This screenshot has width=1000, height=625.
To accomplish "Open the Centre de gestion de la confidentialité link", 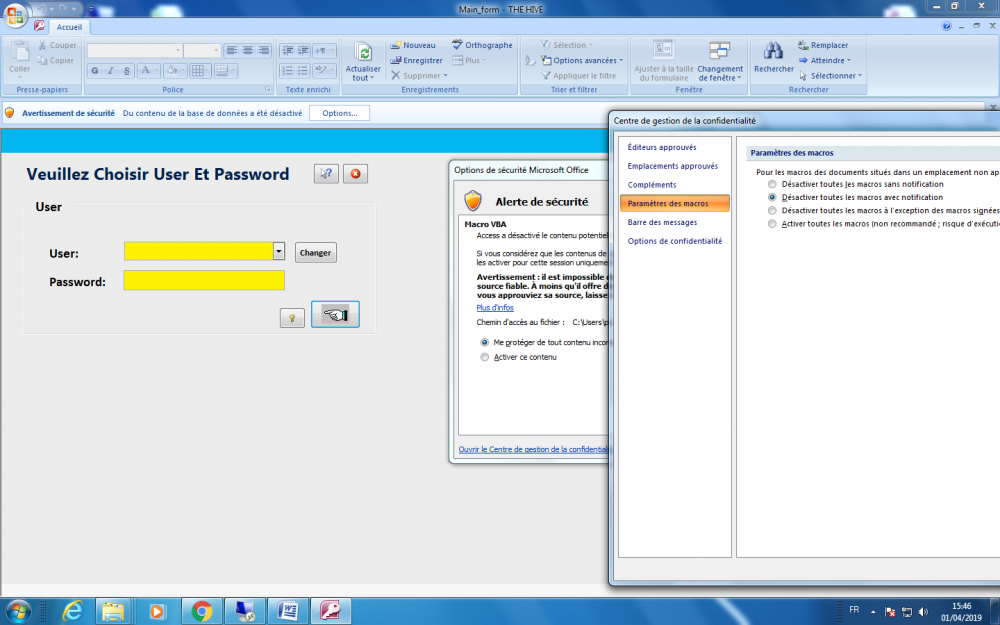I will tap(533, 450).
